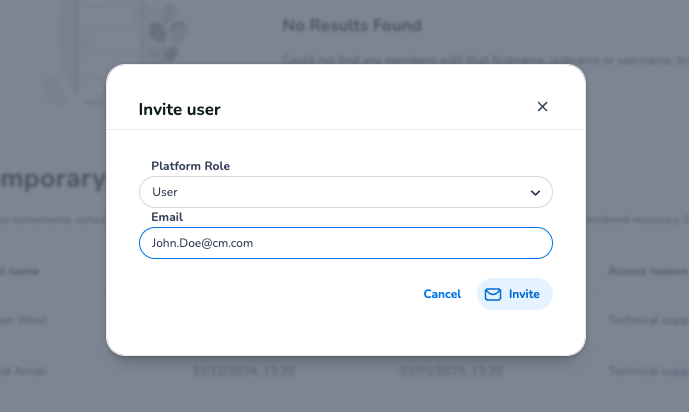Open the Platform Role combo box showing User

345,192
